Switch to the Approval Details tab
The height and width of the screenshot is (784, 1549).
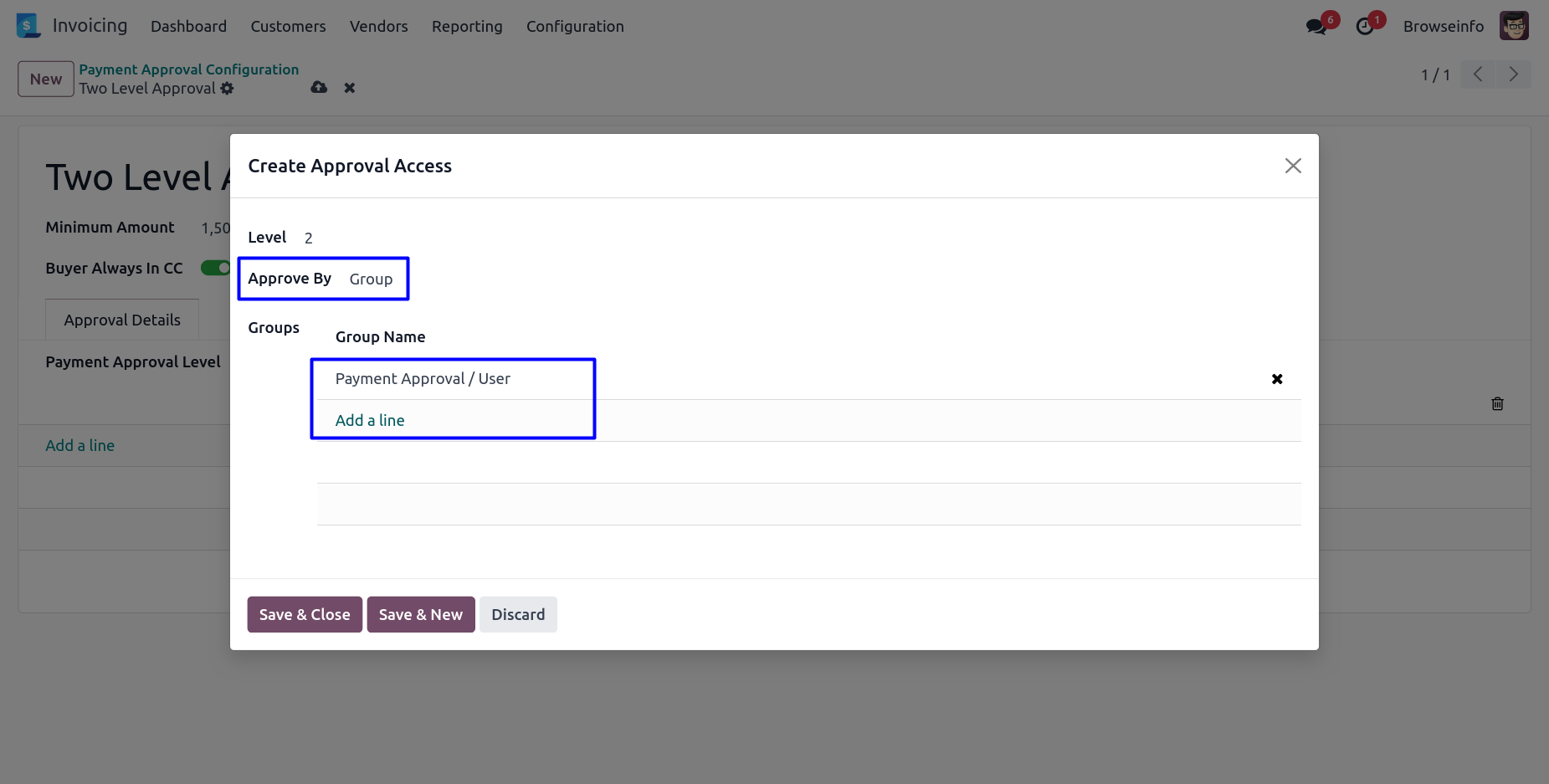[122, 320]
